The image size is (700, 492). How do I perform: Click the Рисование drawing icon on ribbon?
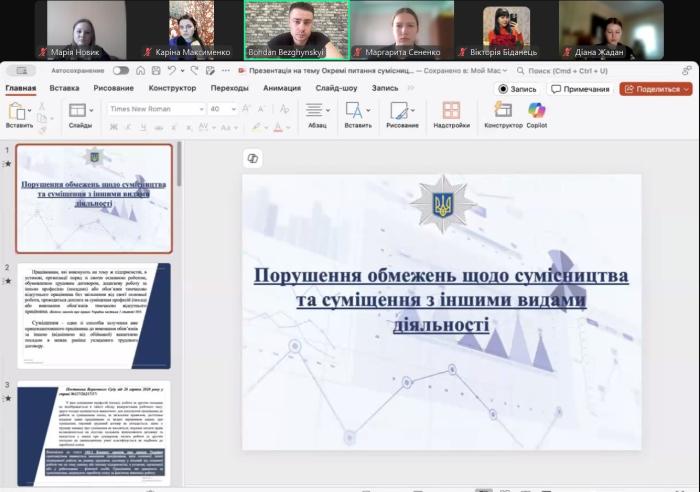click(x=400, y=111)
